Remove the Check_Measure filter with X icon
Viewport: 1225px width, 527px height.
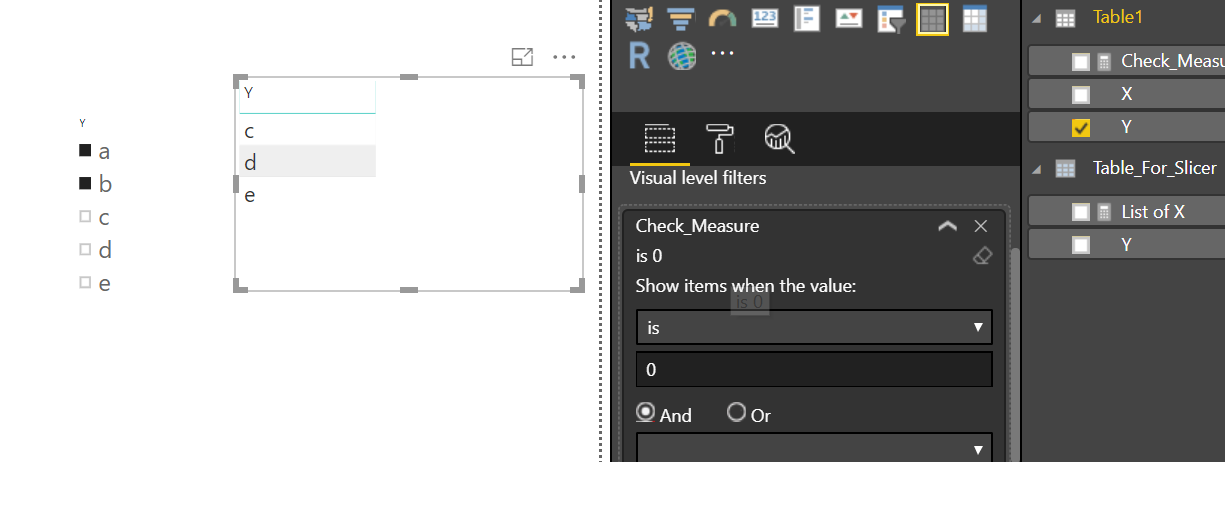[981, 226]
